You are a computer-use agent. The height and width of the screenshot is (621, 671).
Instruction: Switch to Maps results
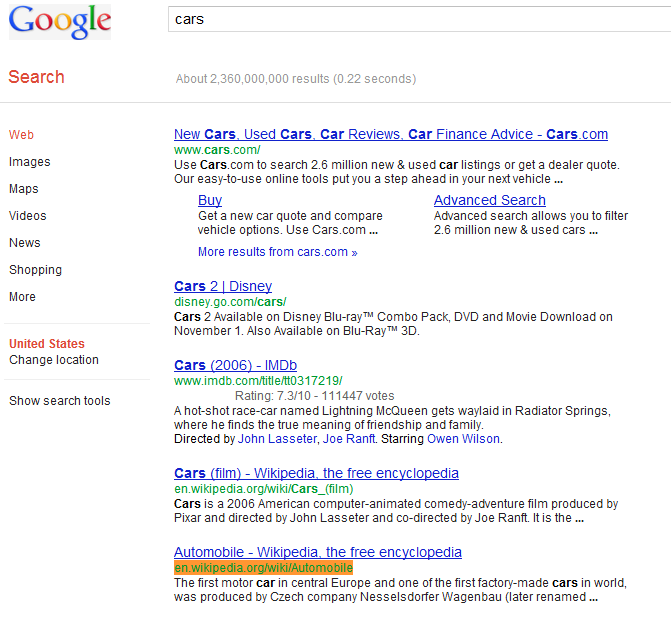pyautogui.click(x=24, y=189)
